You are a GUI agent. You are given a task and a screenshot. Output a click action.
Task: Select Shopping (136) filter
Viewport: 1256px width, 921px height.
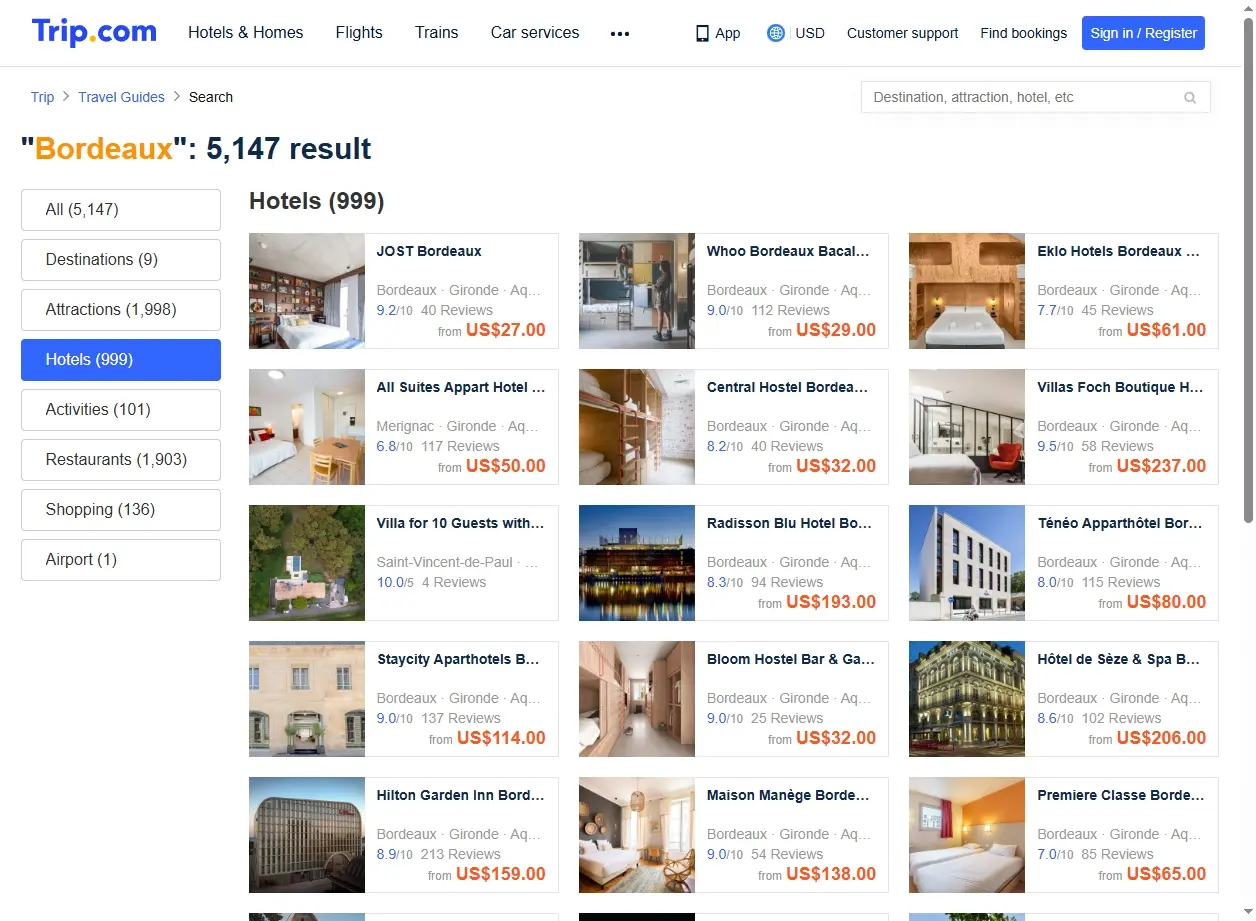[121, 510]
